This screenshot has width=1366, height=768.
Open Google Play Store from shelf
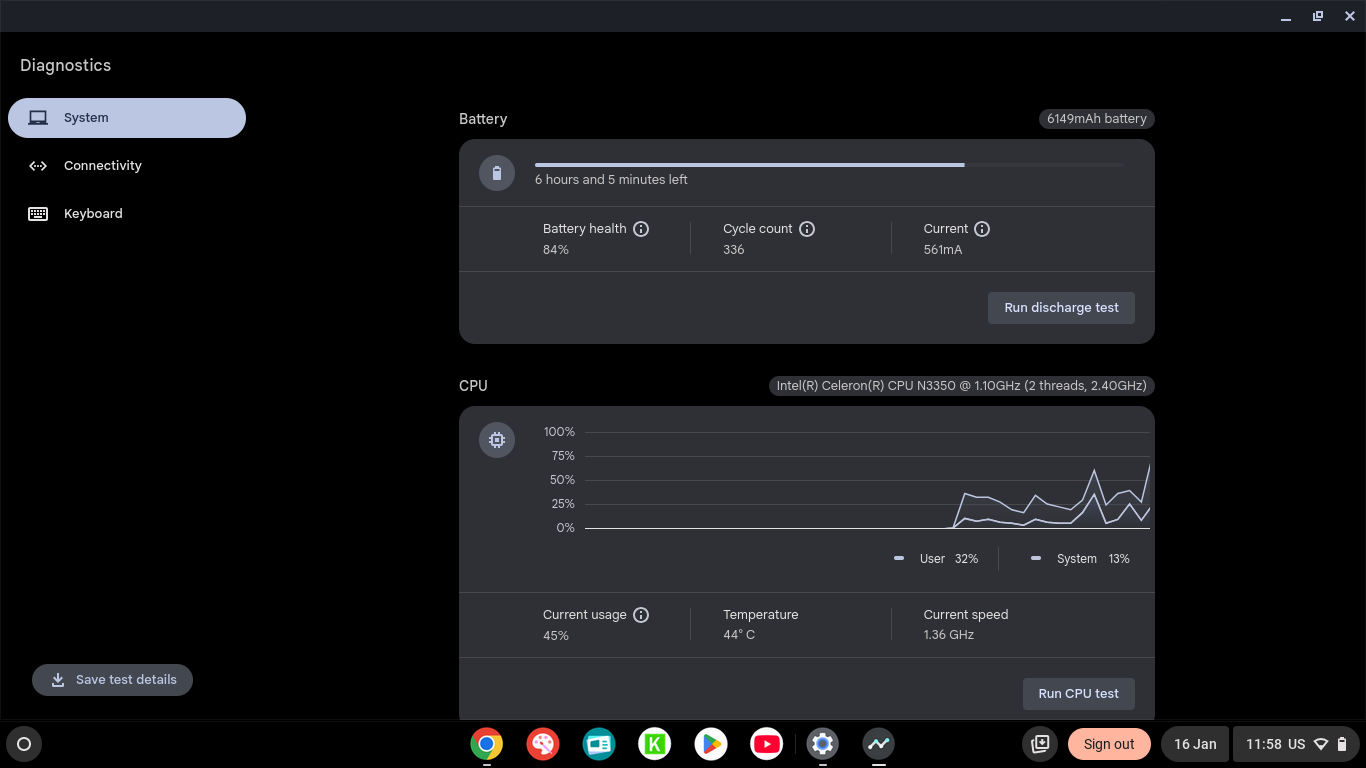tap(711, 744)
